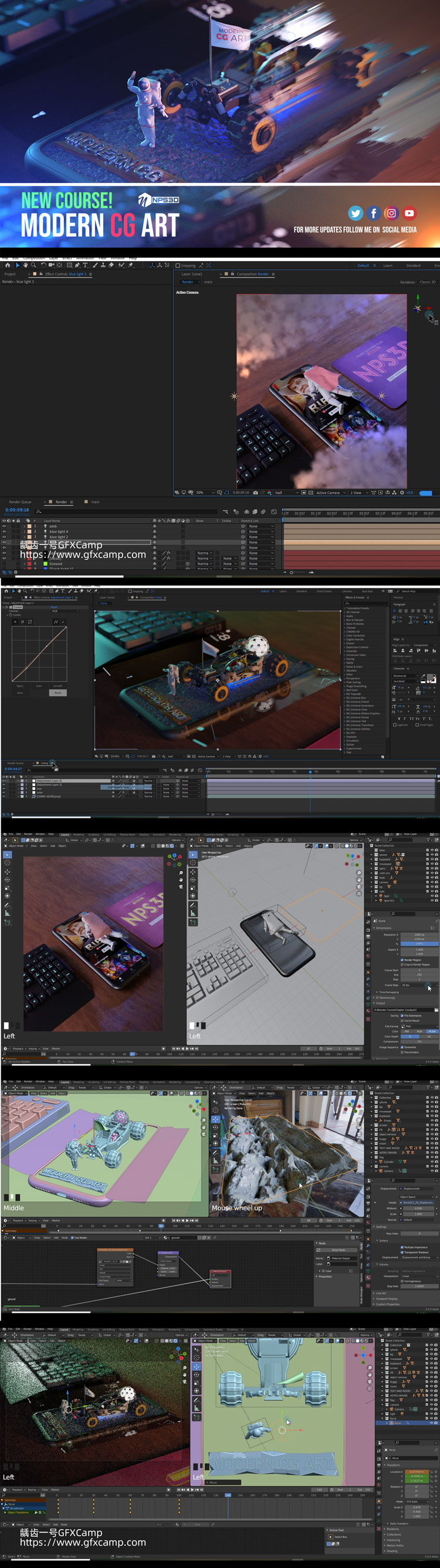Toggle Use Nodes checkbox in shader editor

pos(72,1238)
